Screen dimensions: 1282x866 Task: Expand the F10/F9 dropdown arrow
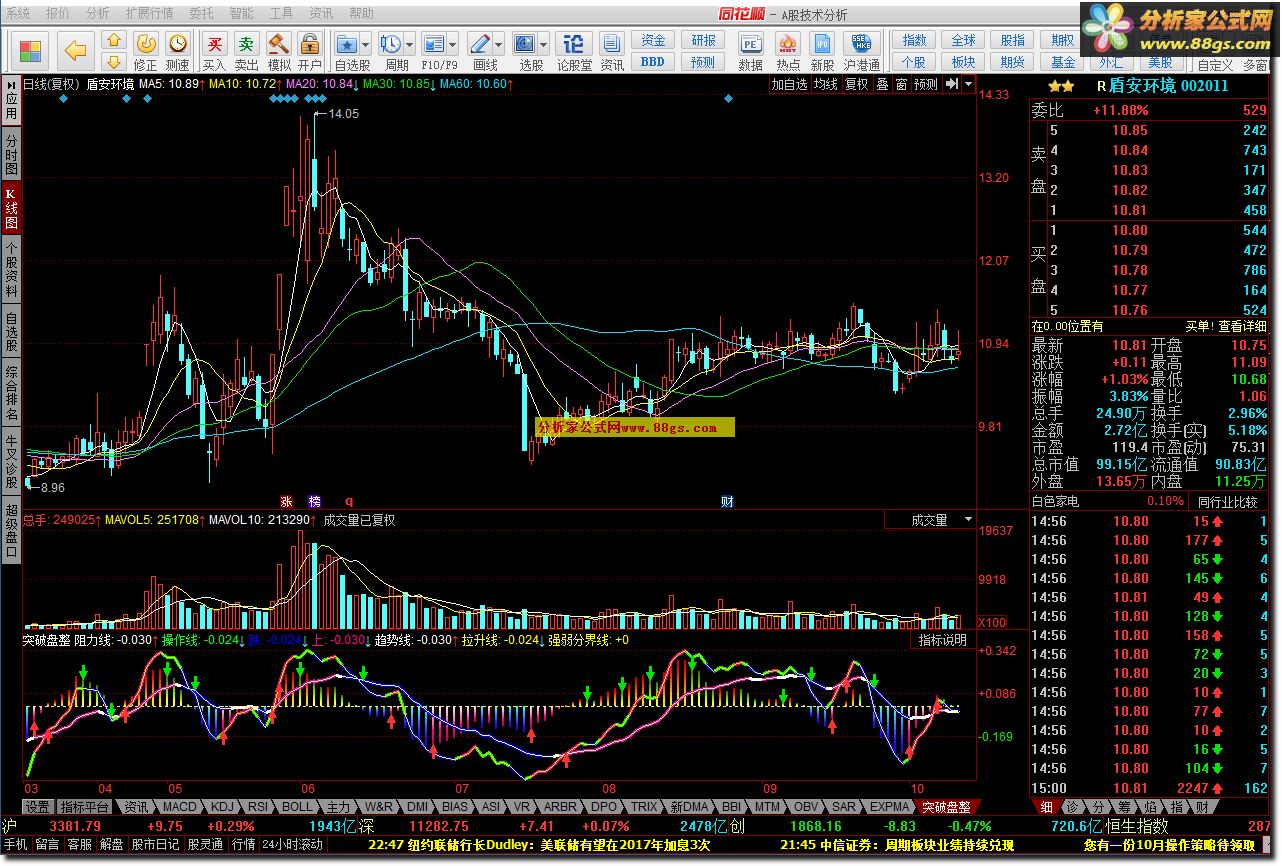click(453, 44)
